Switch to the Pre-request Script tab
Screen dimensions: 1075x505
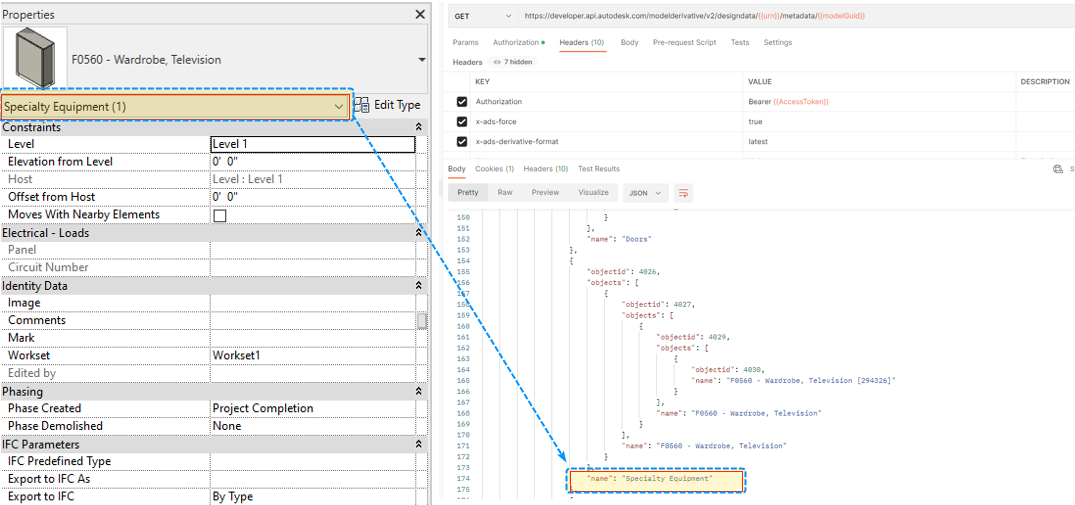(684, 43)
